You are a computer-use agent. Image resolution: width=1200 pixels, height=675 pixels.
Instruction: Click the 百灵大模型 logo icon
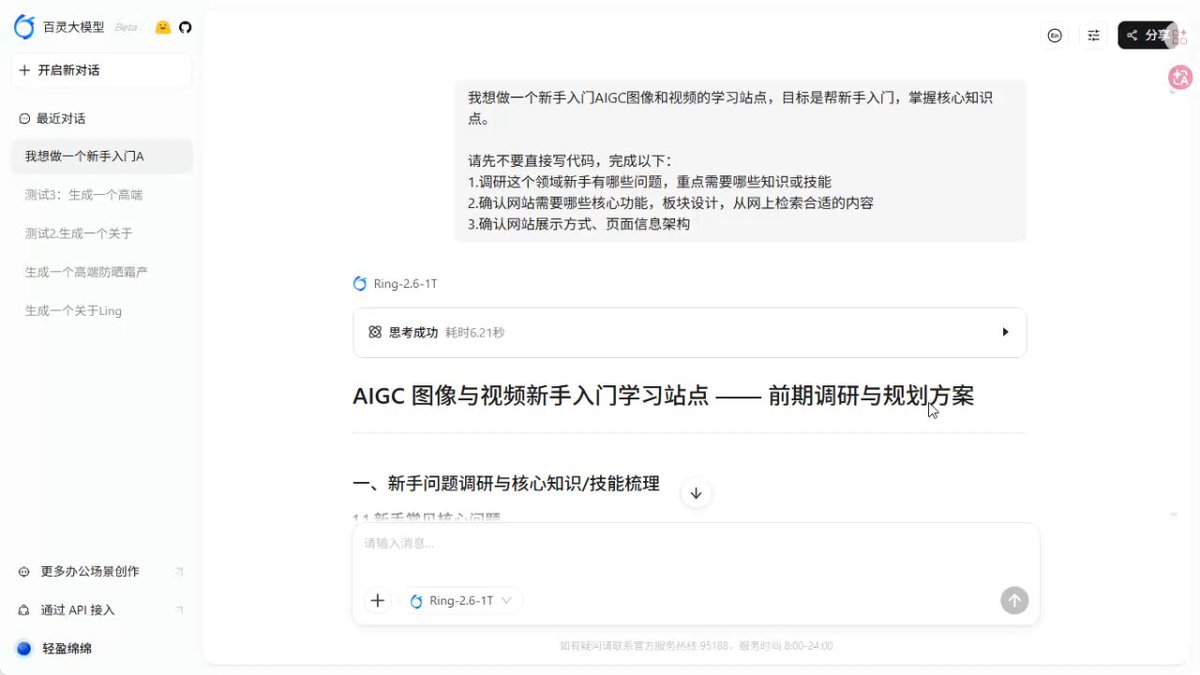24,27
